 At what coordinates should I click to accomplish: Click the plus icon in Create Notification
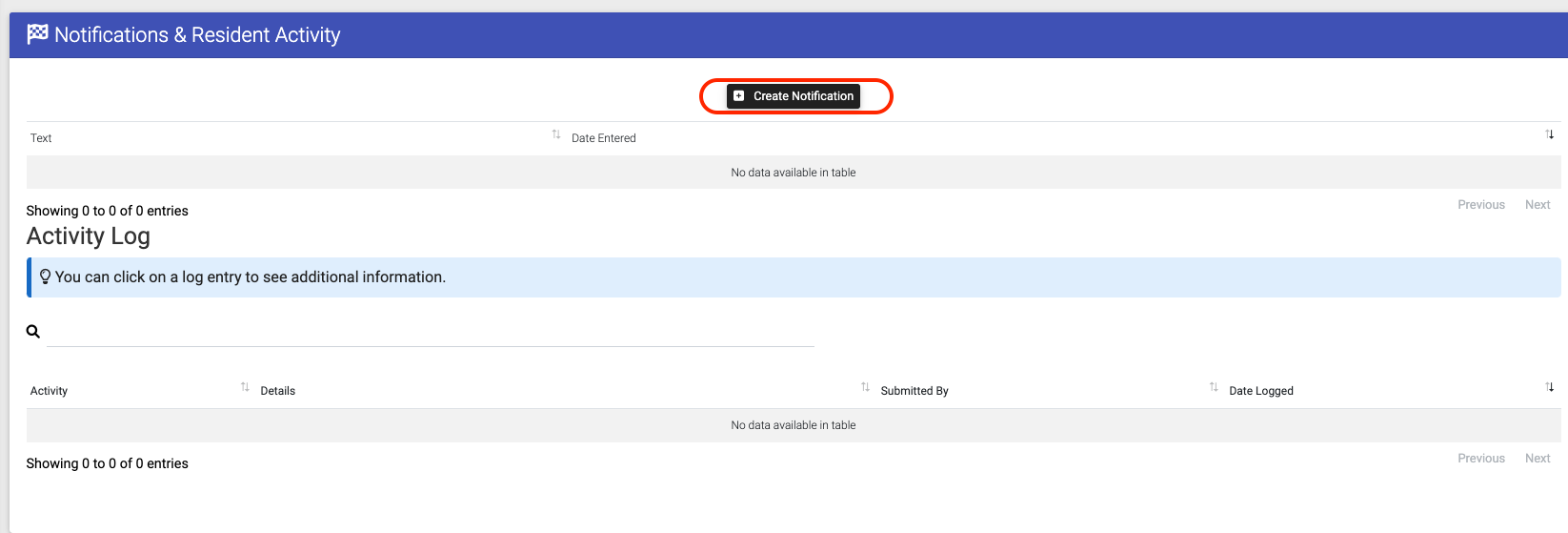pyautogui.click(x=739, y=96)
